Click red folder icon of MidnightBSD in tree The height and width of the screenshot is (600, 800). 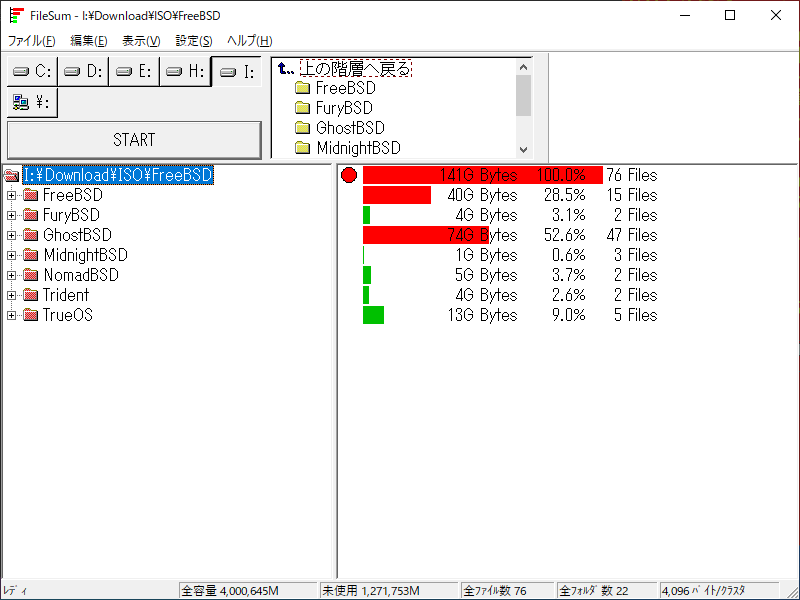(31, 255)
